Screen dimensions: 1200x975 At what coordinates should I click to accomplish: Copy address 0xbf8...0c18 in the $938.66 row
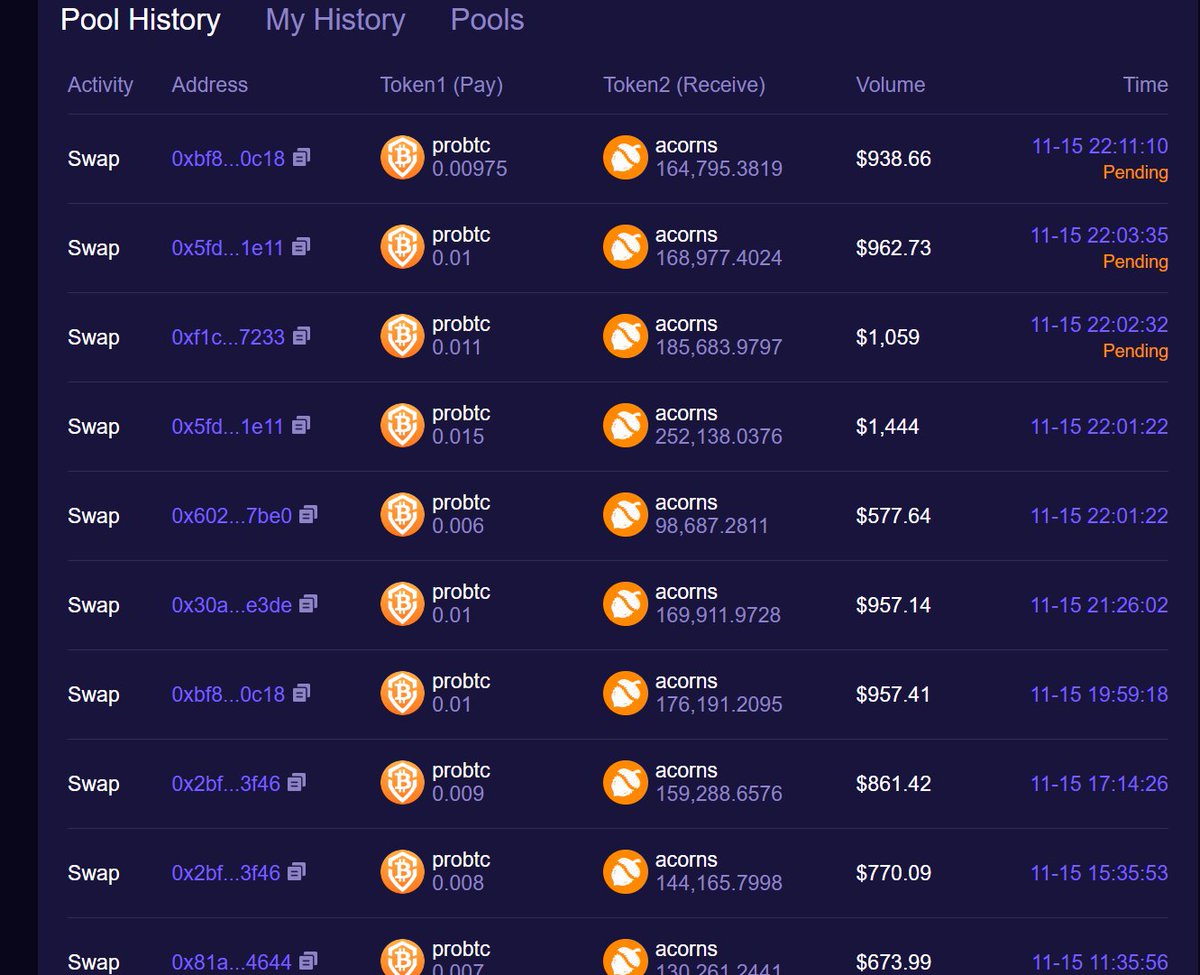click(301, 157)
